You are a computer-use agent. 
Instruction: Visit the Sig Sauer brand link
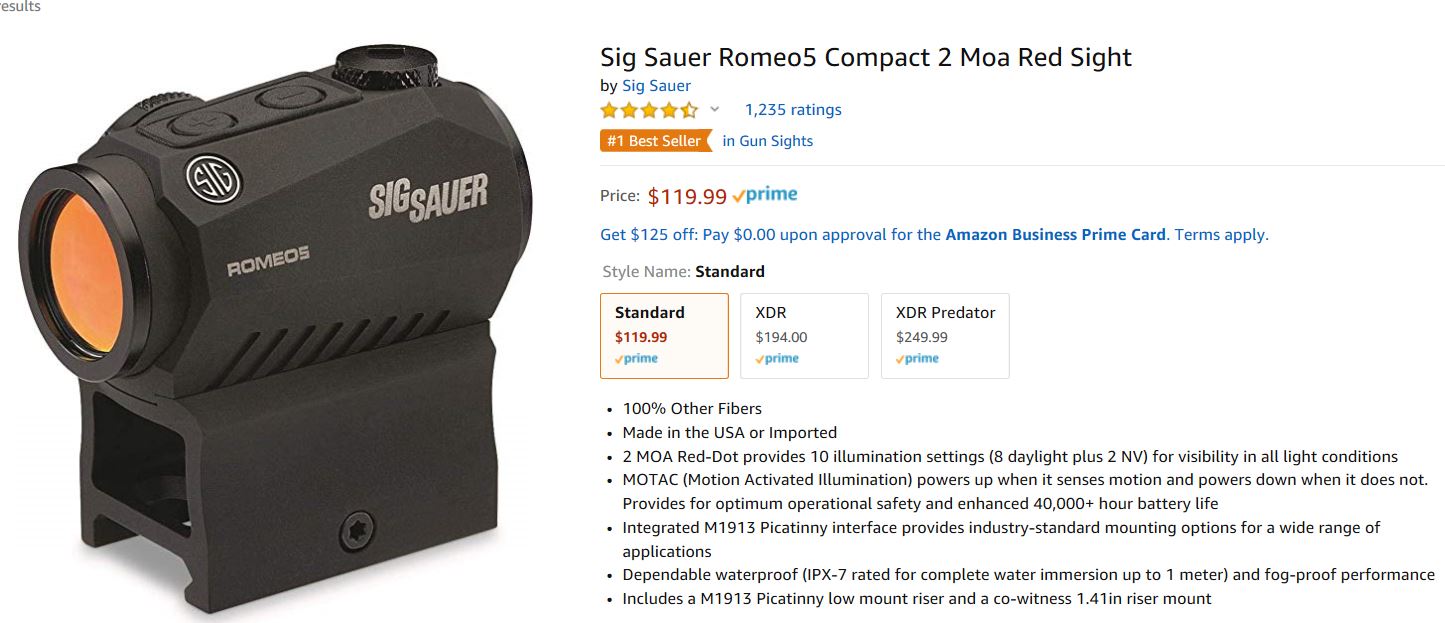click(x=656, y=86)
